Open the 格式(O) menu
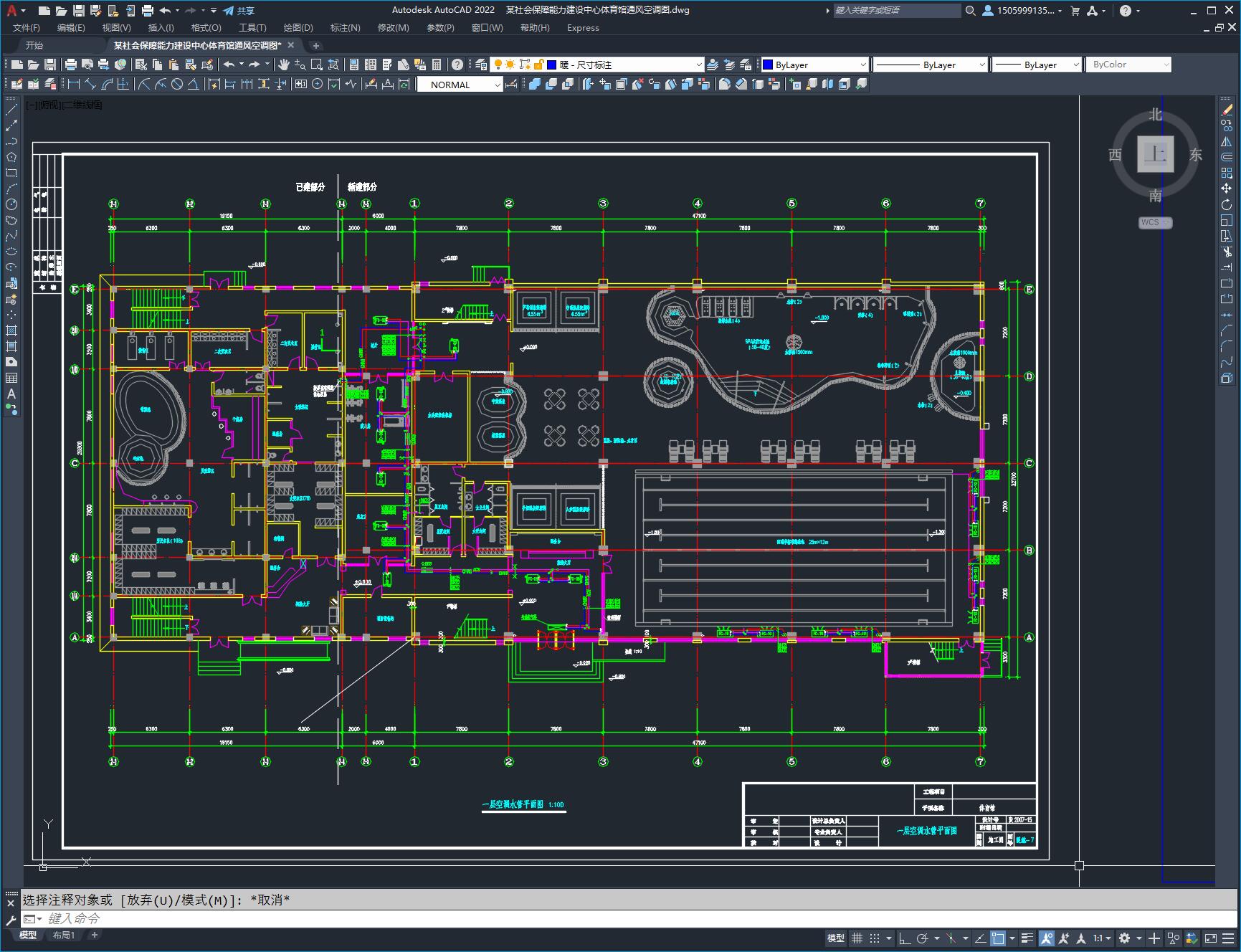1241x952 pixels. pyautogui.click(x=206, y=28)
